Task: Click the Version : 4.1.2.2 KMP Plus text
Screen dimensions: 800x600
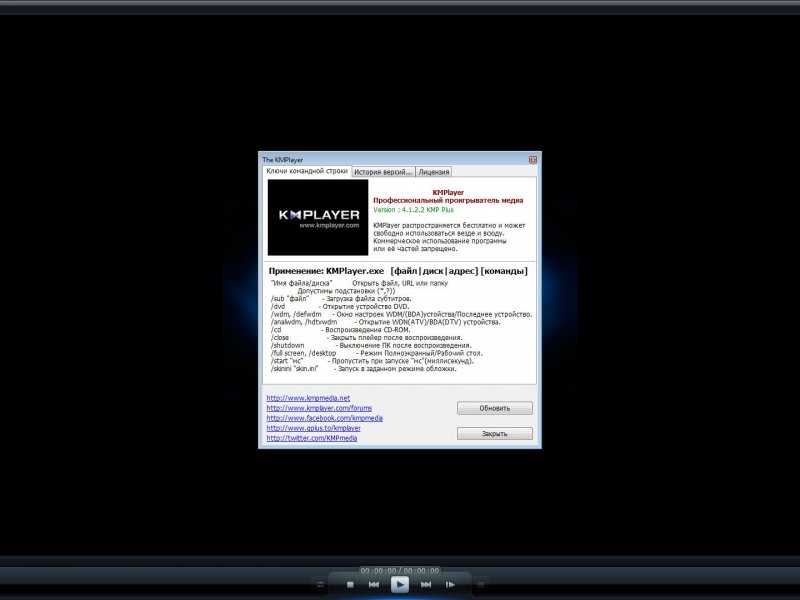Action: click(x=413, y=210)
